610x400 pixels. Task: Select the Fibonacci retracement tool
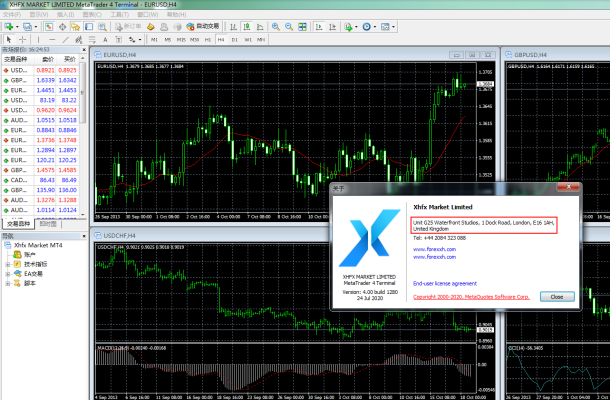click(92, 39)
